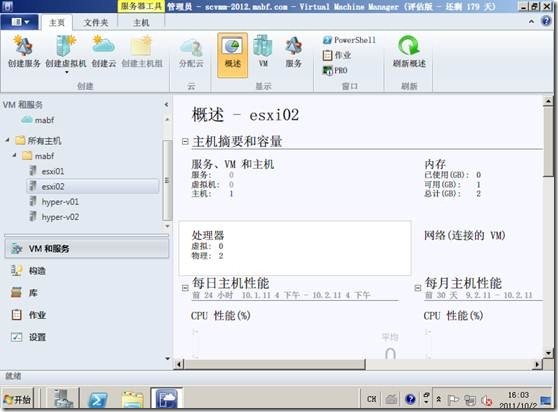
Task: Open the VM 和服务 workspace
Action: [86, 248]
